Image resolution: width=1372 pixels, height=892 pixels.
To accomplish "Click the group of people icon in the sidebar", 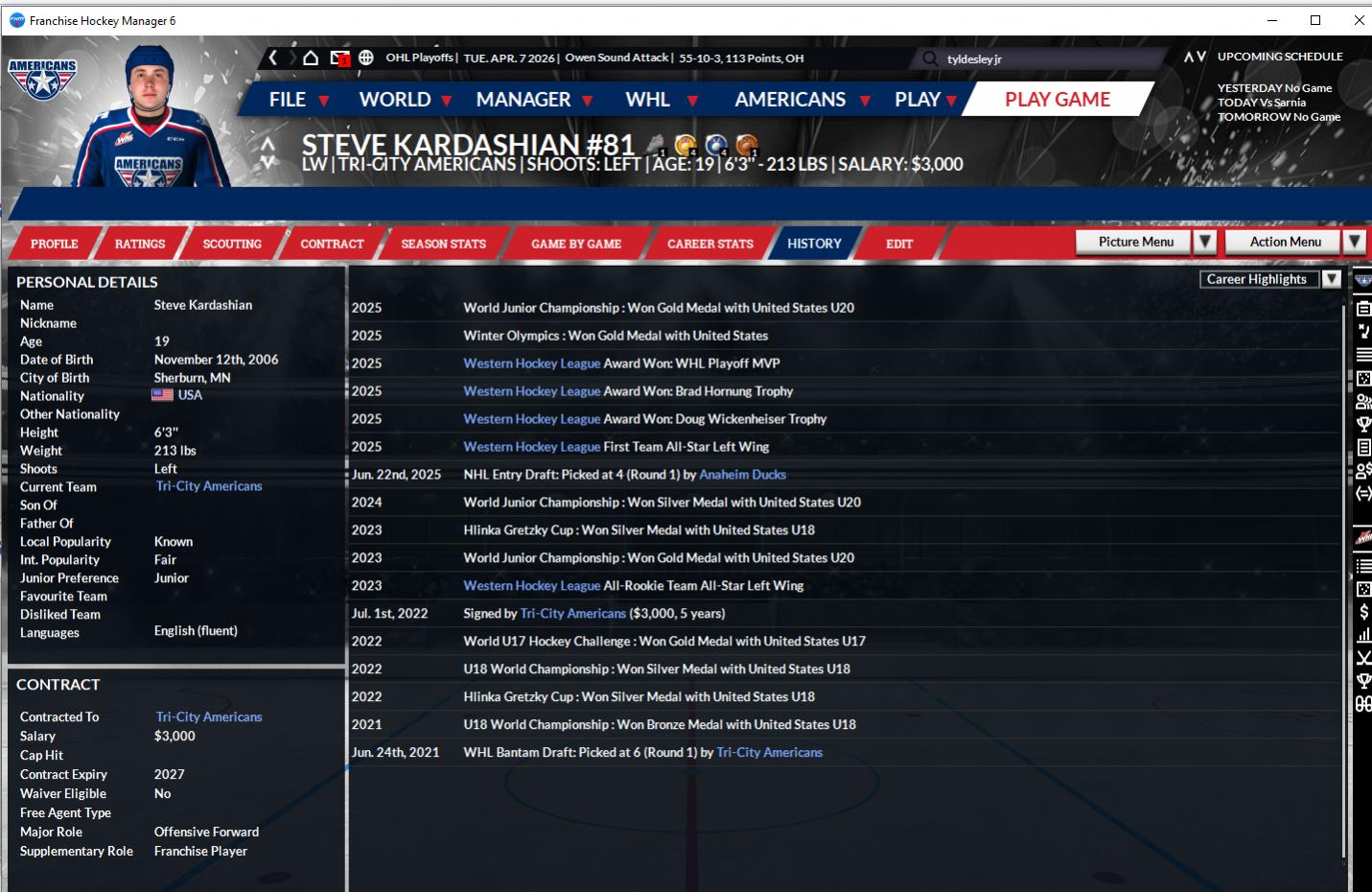I will [x=1363, y=402].
